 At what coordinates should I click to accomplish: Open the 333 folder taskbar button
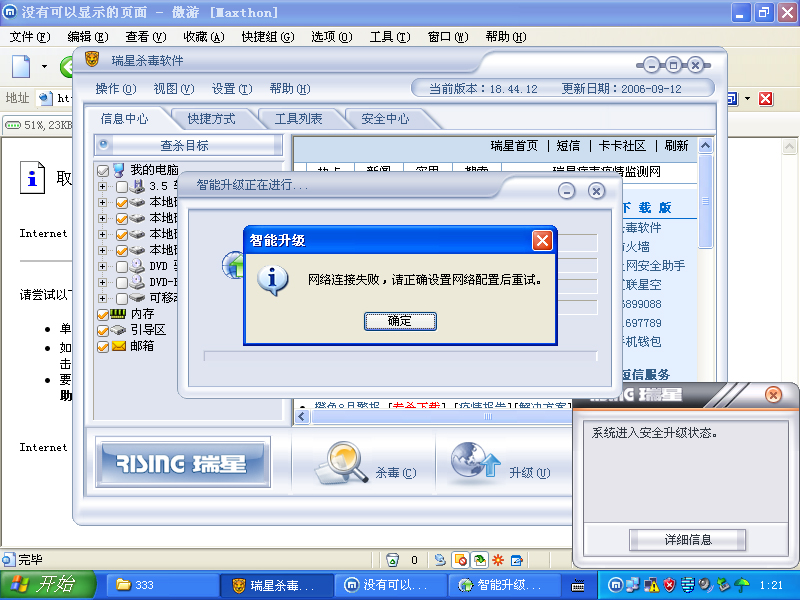coord(162,585)
